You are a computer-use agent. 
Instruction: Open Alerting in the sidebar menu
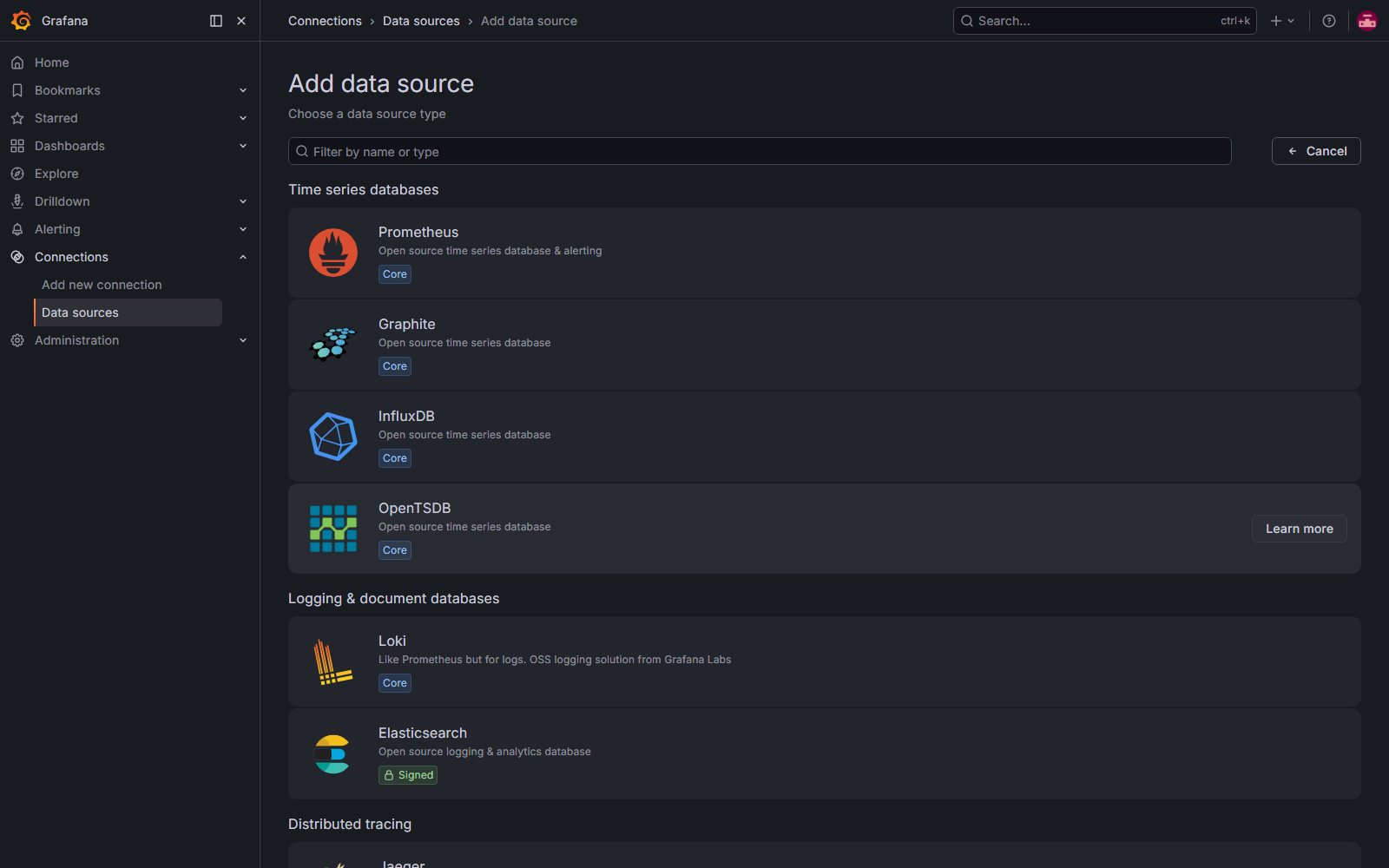click(x=57, y=229)
